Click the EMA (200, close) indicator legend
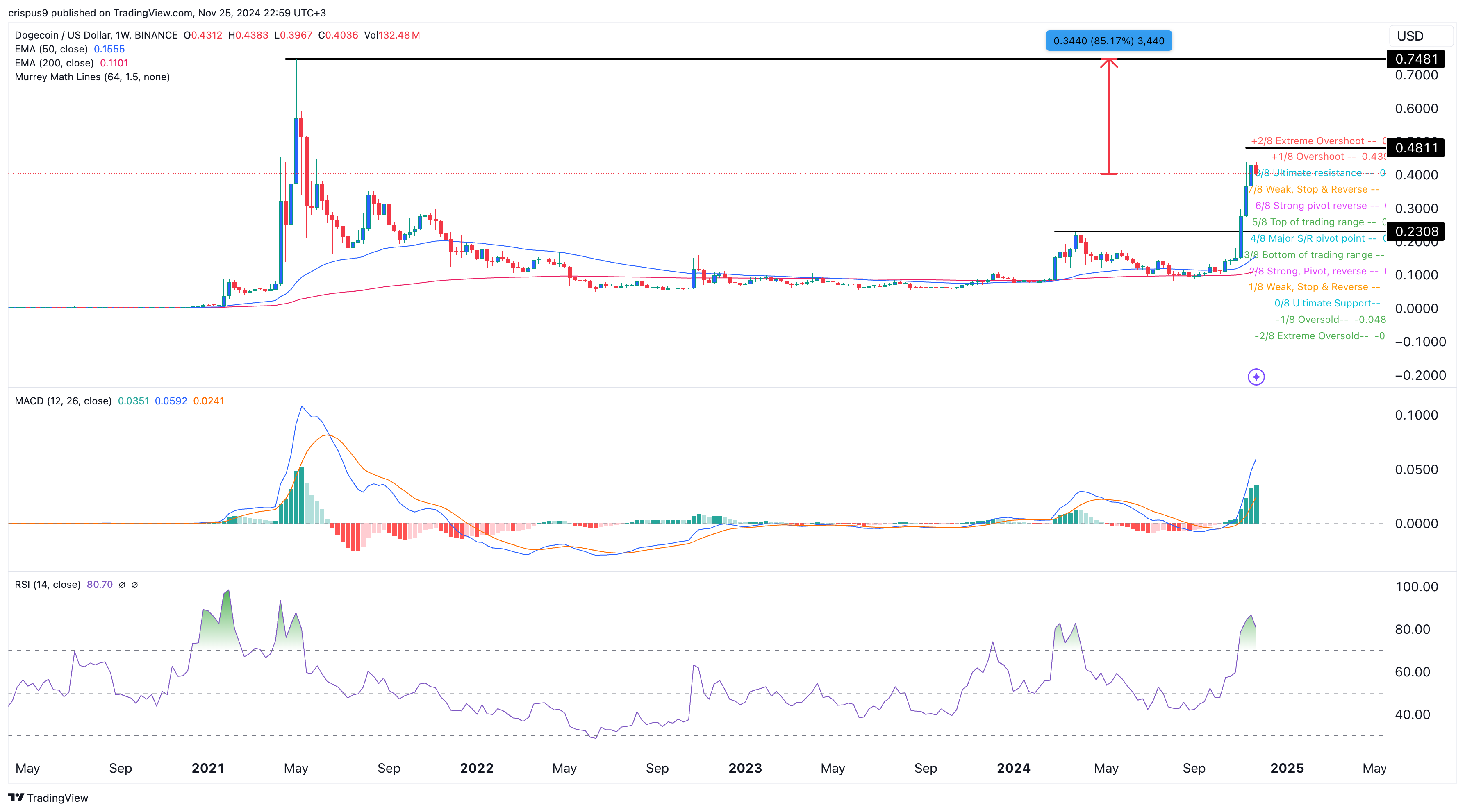 [x=54, y=63]
